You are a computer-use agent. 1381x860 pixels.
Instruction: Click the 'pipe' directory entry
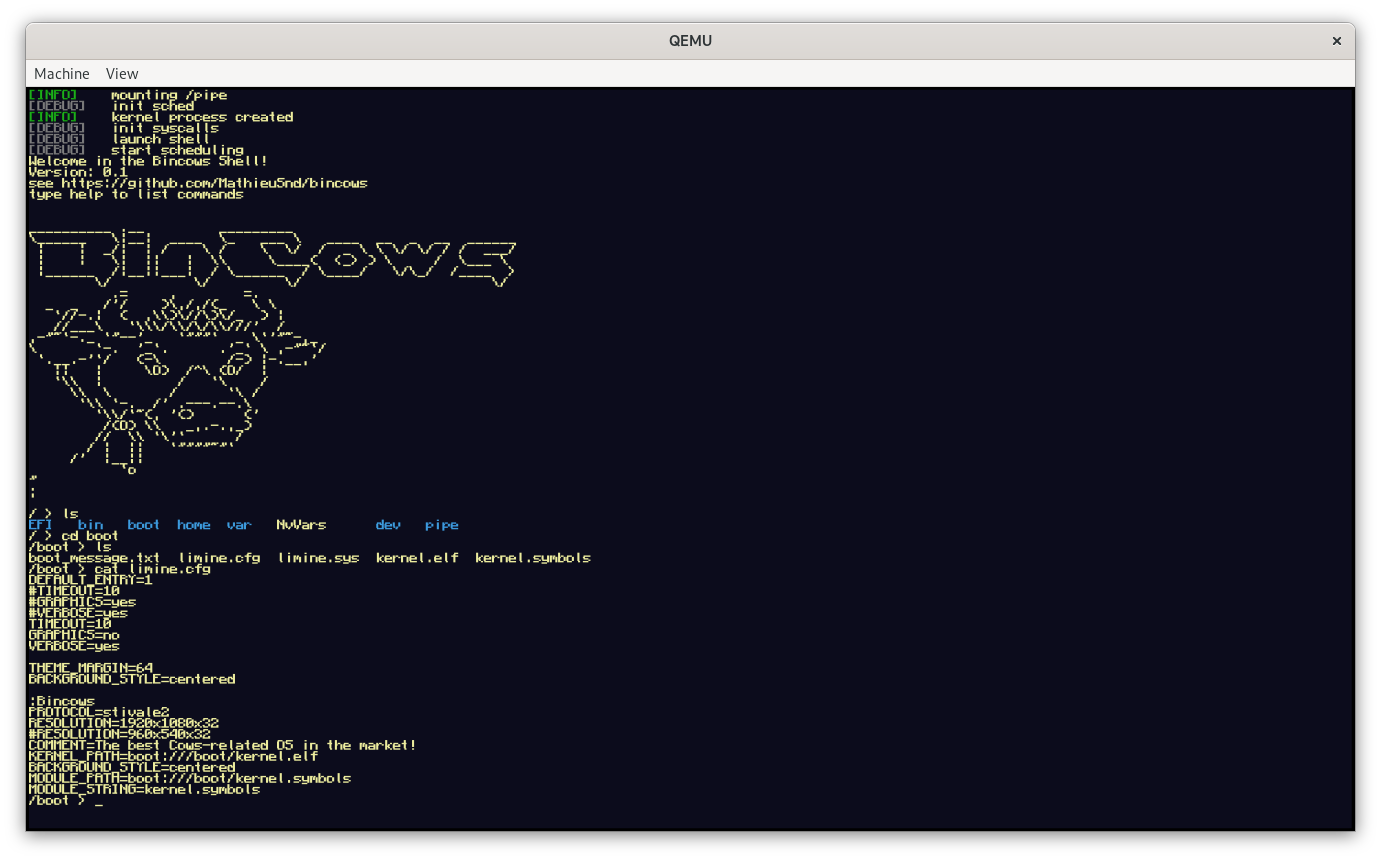coord(442,525)
